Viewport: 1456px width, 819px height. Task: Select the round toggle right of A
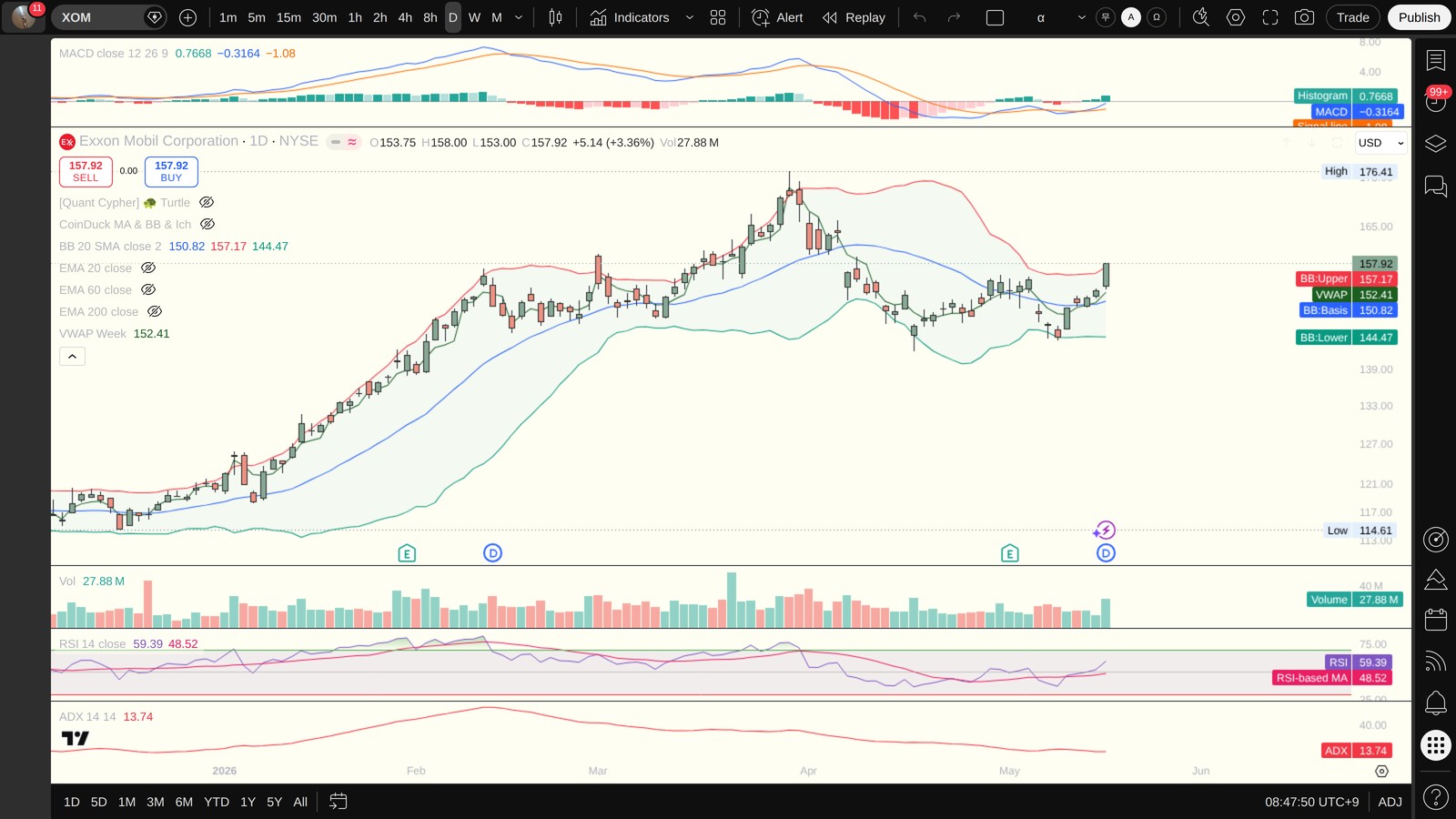tap(1157, 17)
